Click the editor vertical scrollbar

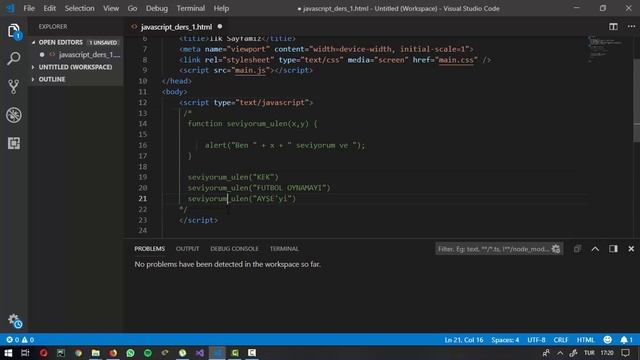click(636, 100)
